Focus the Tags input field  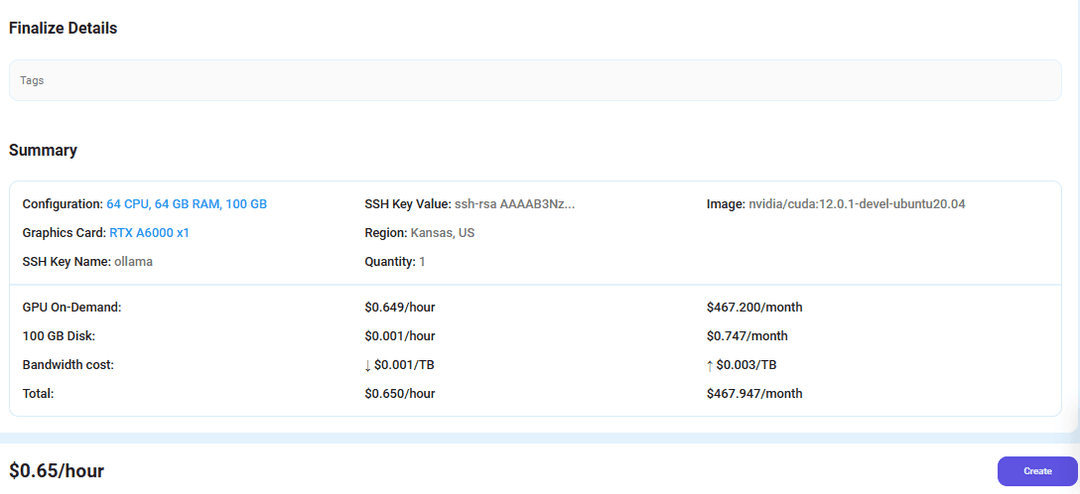tap(535, 81)
